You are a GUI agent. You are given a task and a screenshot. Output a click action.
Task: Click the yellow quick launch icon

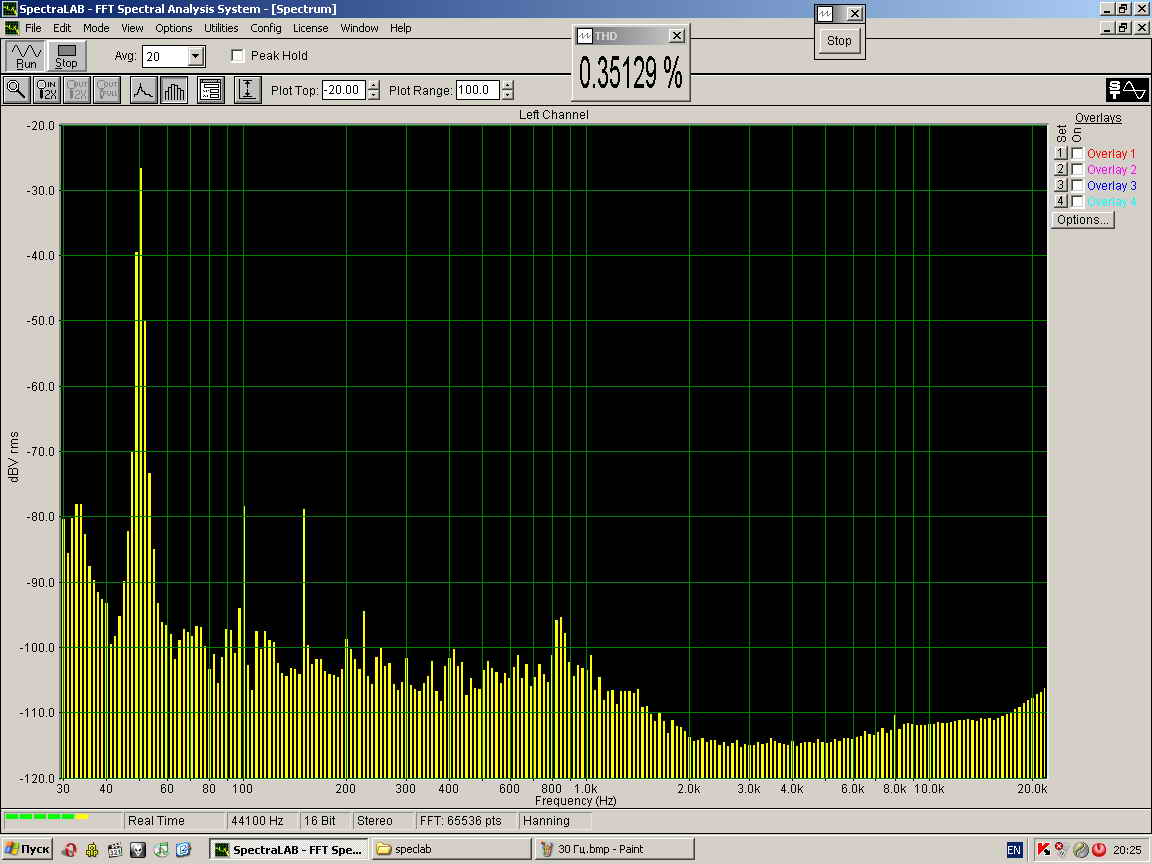[x=92, y=849]
